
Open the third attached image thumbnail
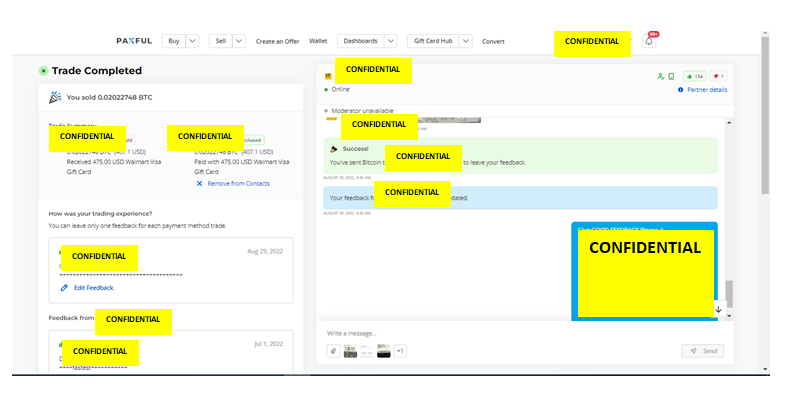384,351
